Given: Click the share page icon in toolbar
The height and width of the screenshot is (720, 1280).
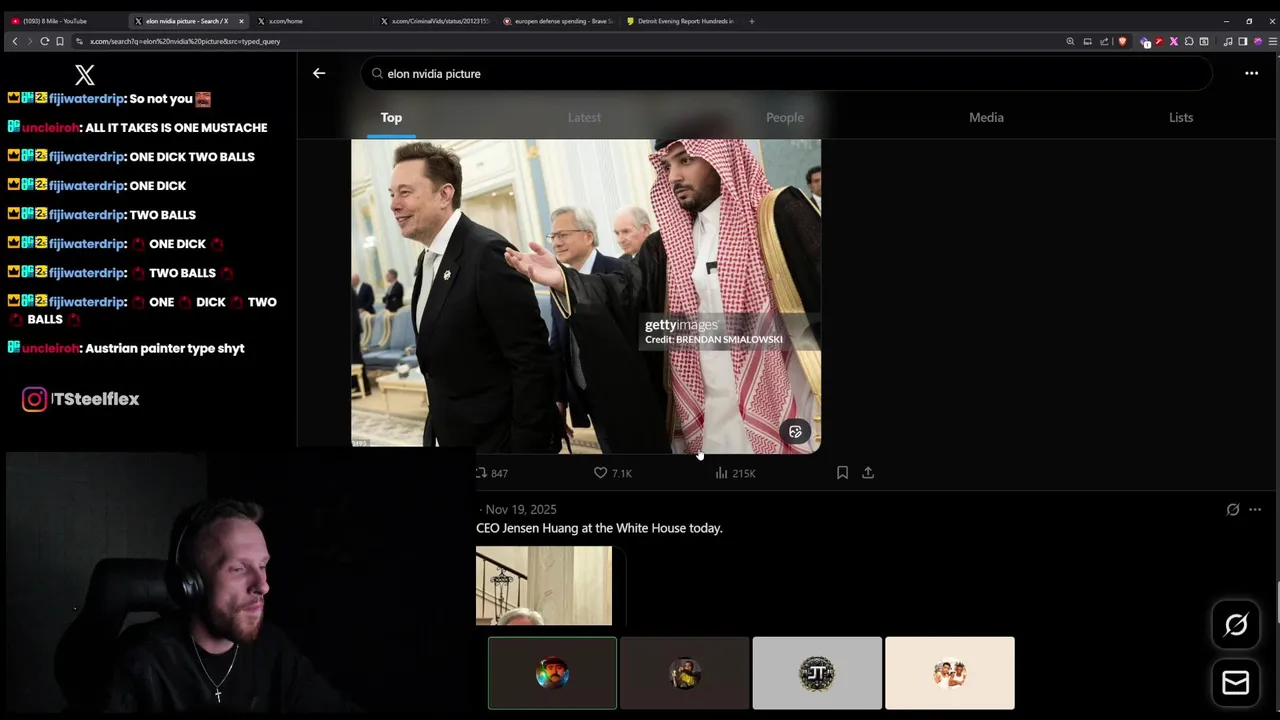Looking at the screenshot, I should 1104,41.
